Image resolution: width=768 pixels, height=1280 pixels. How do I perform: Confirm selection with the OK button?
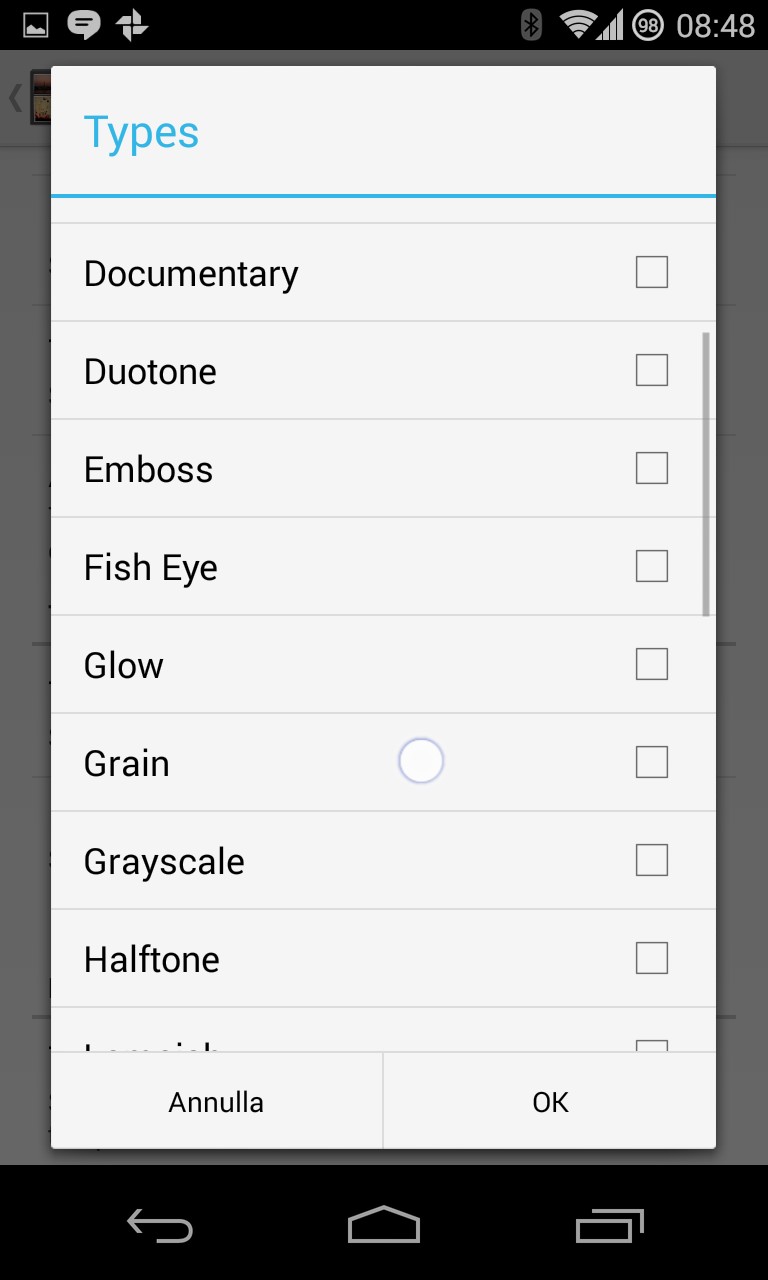pos(550,1102)
